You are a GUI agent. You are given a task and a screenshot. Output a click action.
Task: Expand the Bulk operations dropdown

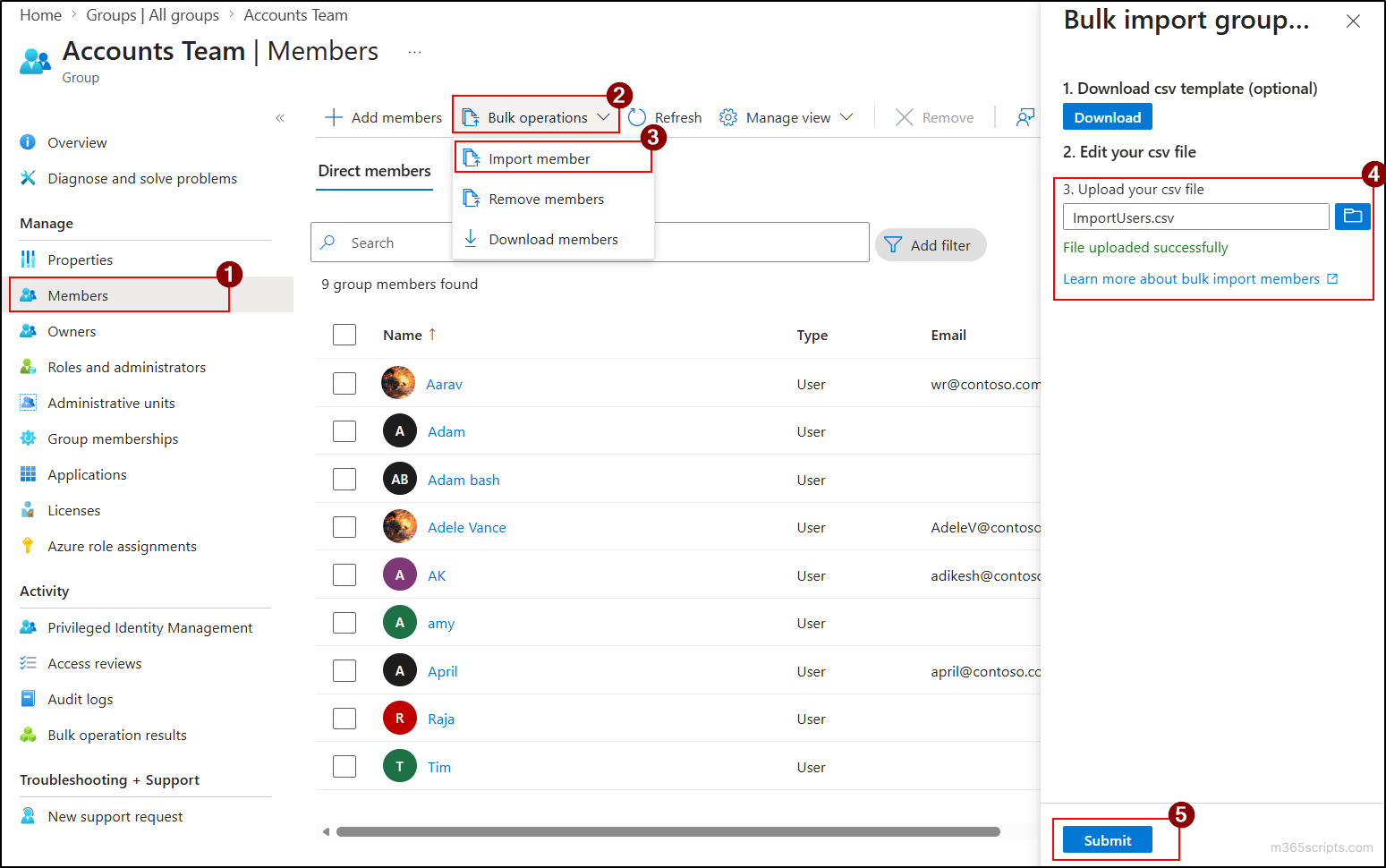[x=536, y=117]
